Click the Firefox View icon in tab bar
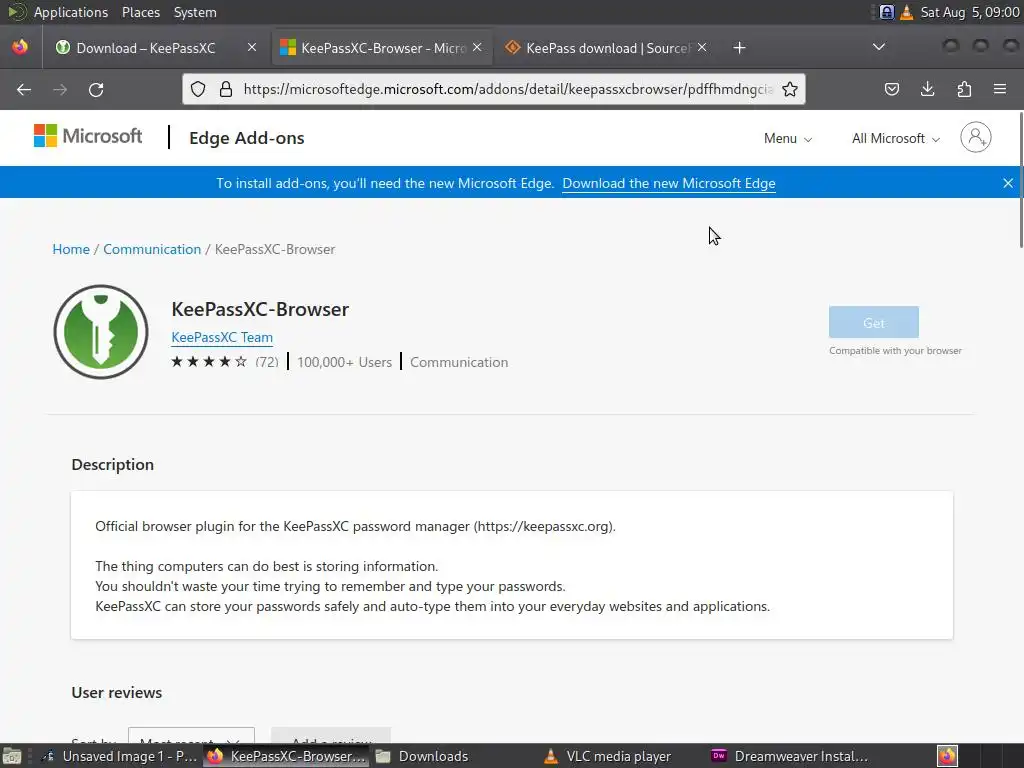The width and height of the screenshot is (1024, 768). click(x=20, y=48)
